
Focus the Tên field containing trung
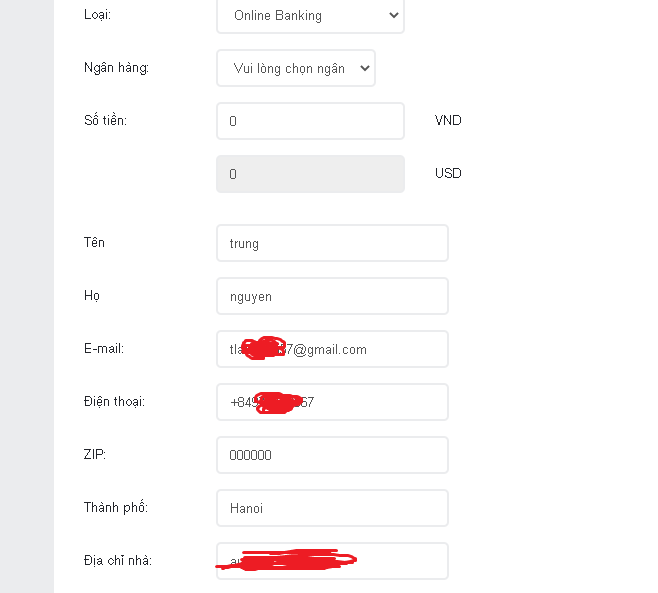pos(332,243)
